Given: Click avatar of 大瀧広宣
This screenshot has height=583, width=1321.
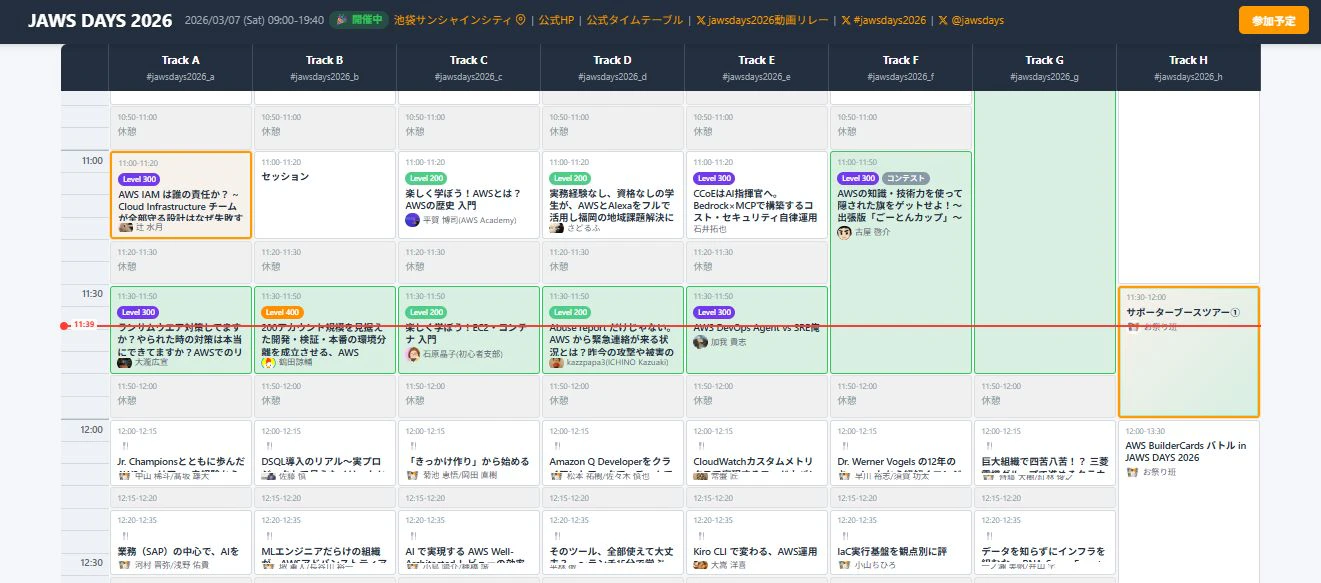Looking at the screenshot, I should click(x=125, y=362).
